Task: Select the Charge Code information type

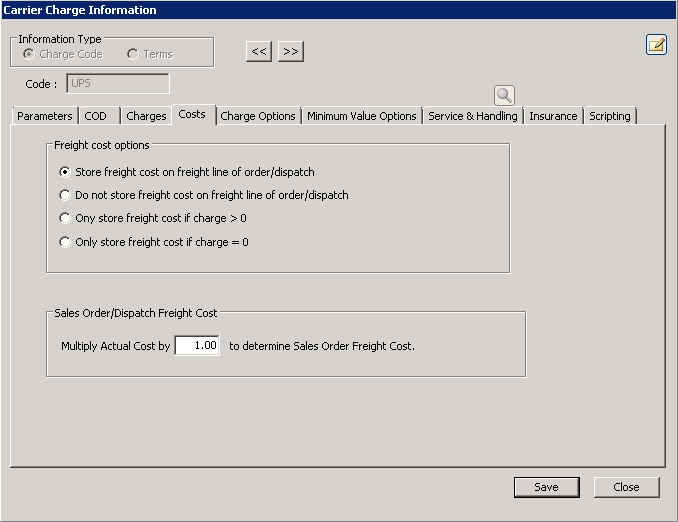Action: pos(29,54)
